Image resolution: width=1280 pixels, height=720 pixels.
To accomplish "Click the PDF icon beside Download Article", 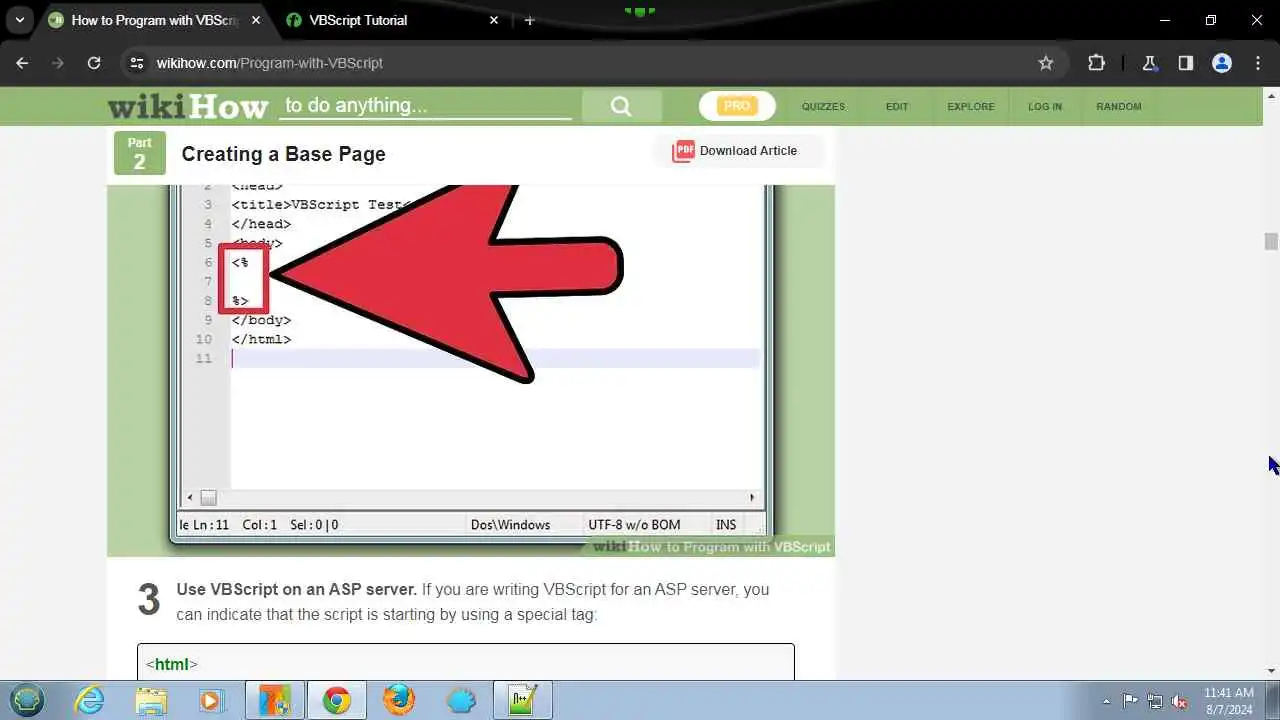I will pos(683,151).
